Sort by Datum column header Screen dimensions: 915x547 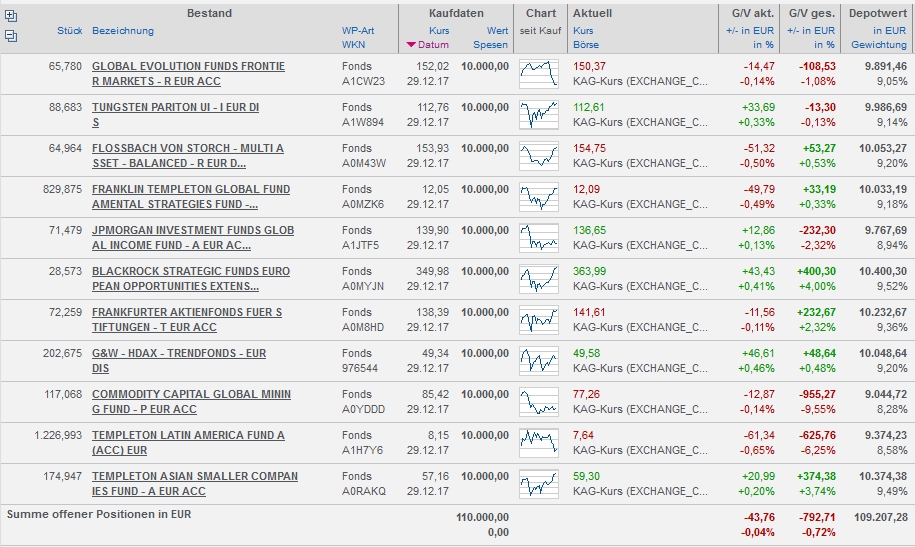coord(433,44)
